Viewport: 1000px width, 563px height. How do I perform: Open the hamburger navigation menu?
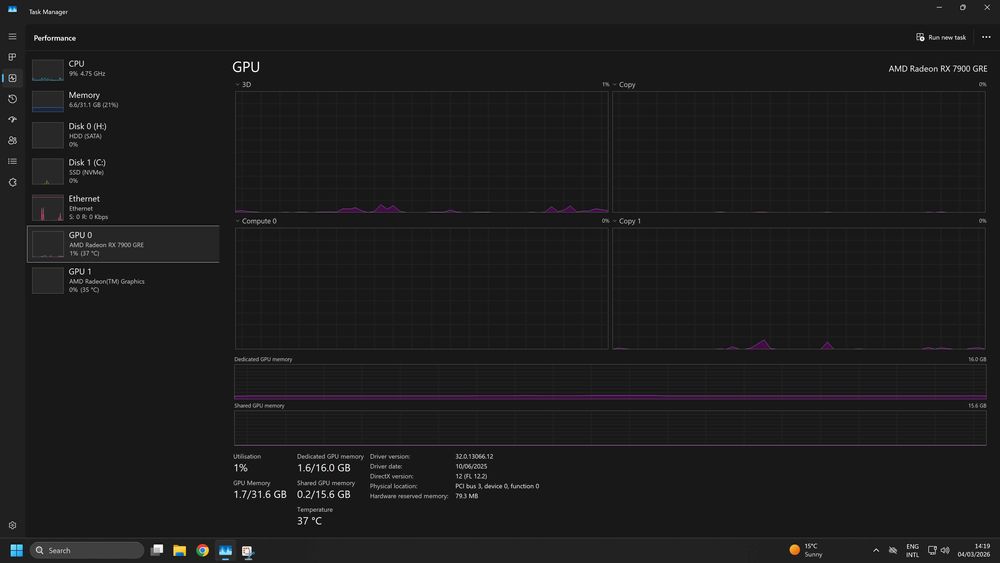[12, 36]
